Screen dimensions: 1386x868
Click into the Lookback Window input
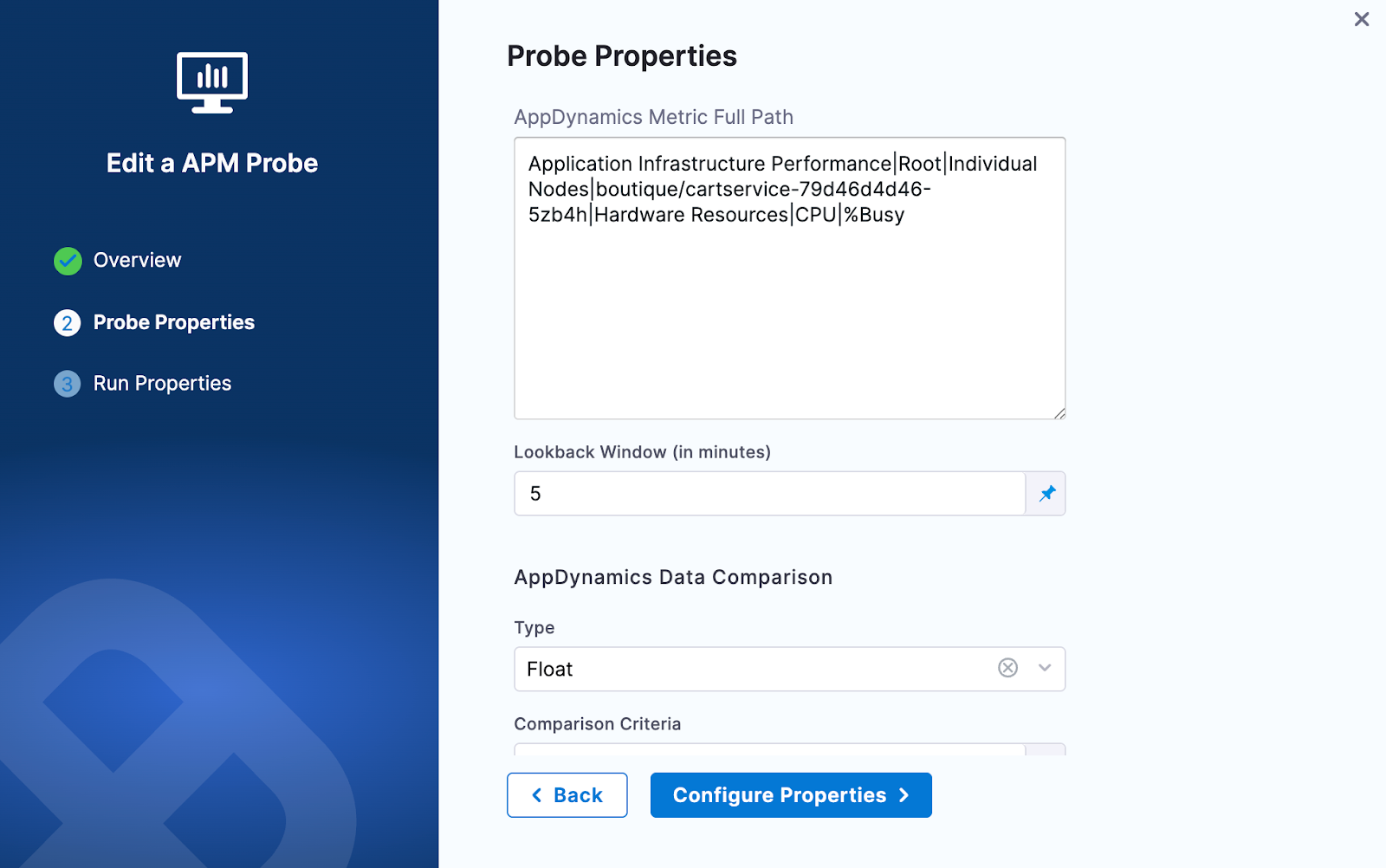(769, 494)
